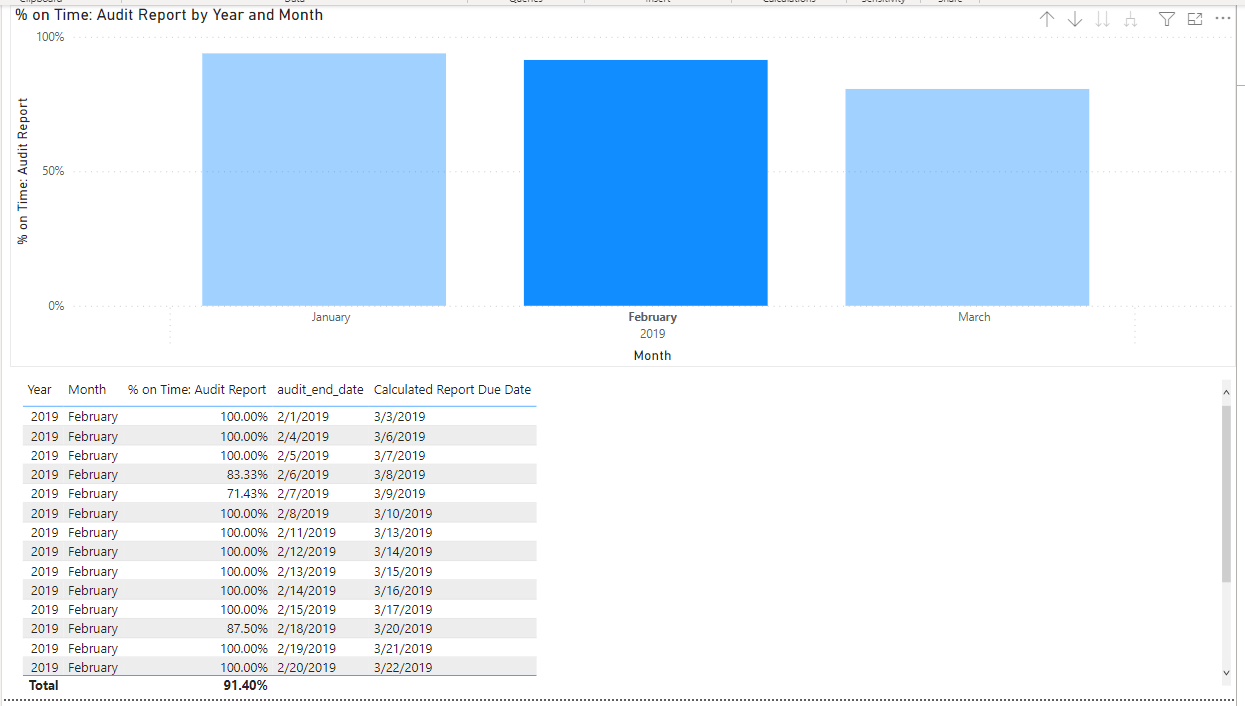Select the January bar in the chart
This screenshot has width=1245, height=706.
coord(324,179)
